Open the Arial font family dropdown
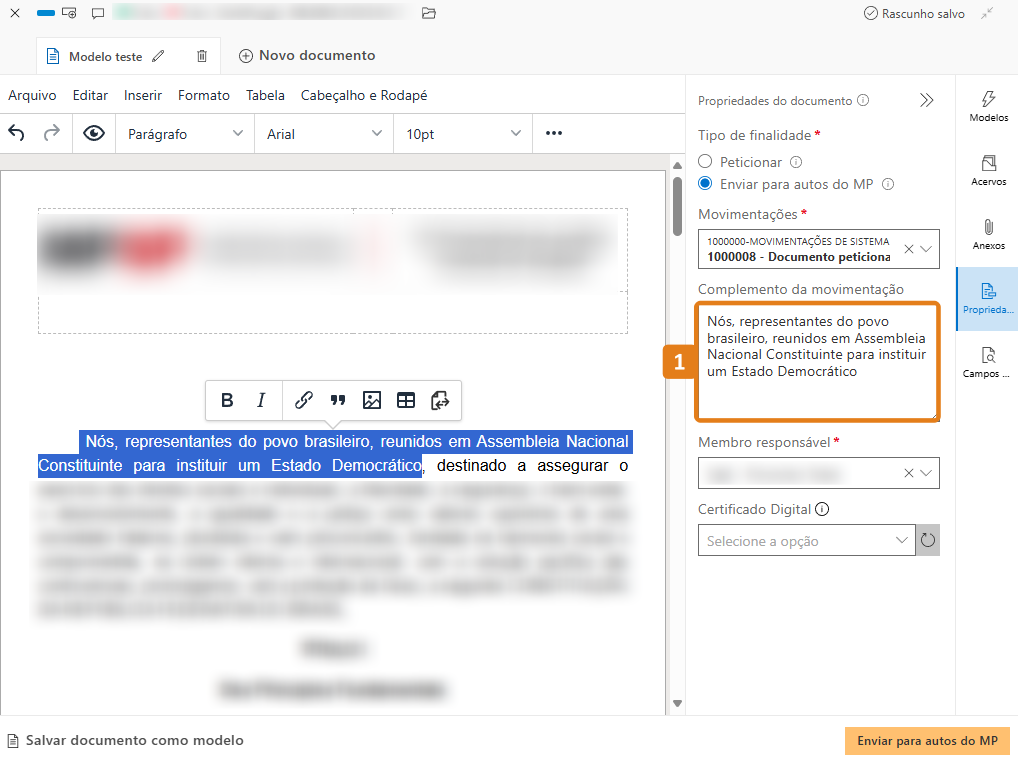The width and height of the screenshot is (1018, 764). [x=324, y=134]
